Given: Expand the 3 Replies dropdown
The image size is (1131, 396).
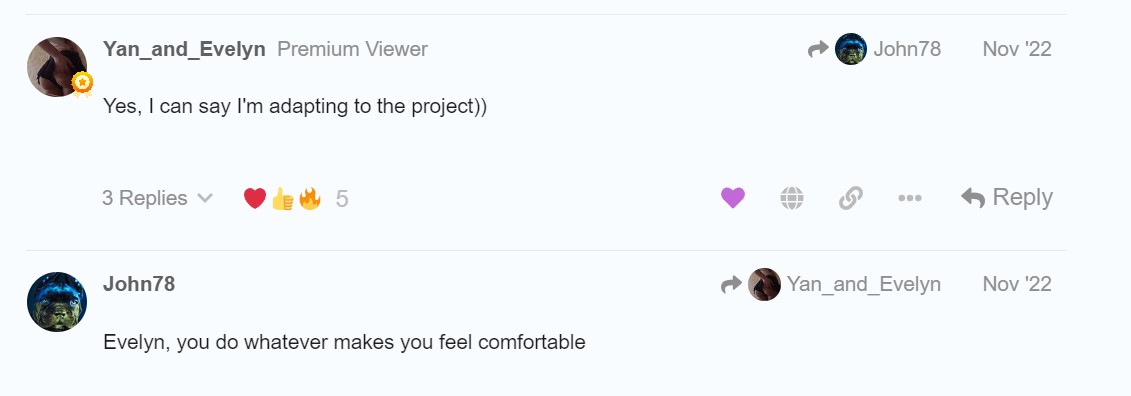Looking at the screenshot, I should [157, 198].
